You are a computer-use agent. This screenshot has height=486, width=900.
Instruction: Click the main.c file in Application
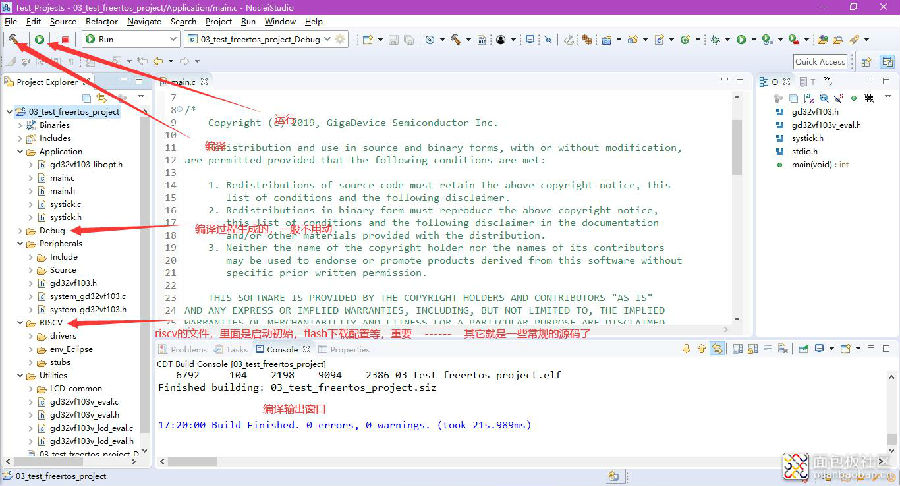coord(61,178)
